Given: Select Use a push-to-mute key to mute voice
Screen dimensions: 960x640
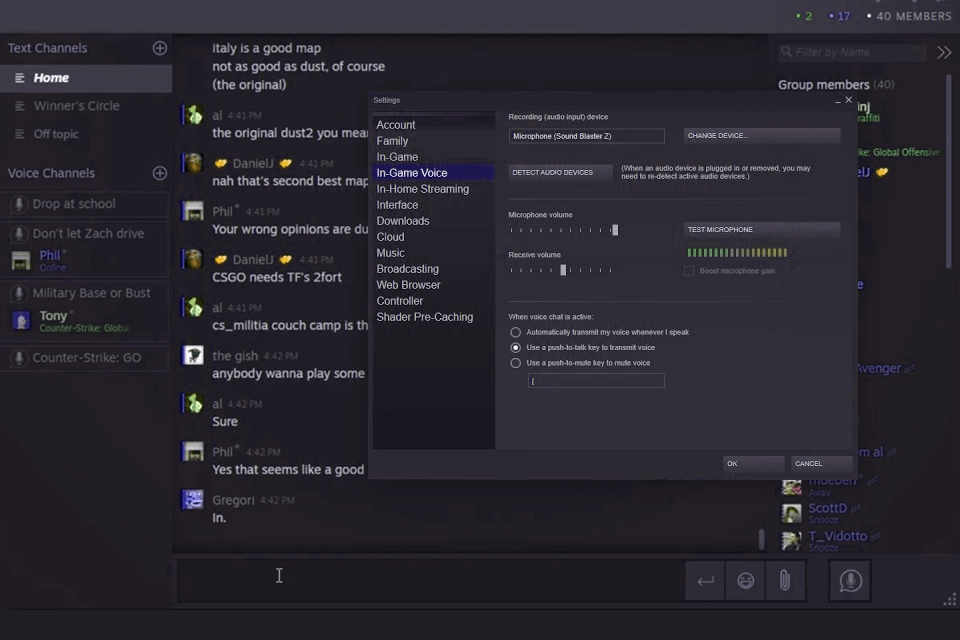Looking at the screenshot, I should tap(515, 363).
